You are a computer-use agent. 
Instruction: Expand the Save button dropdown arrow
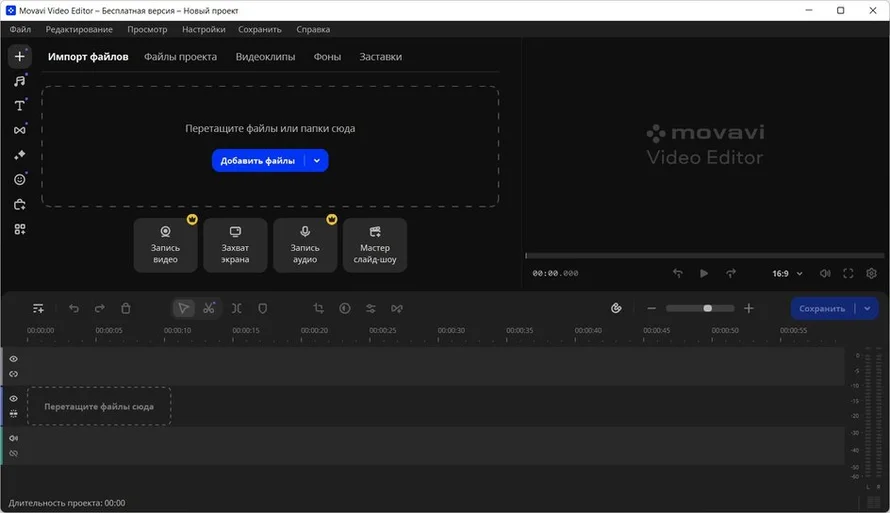click(x=867, y=308)
